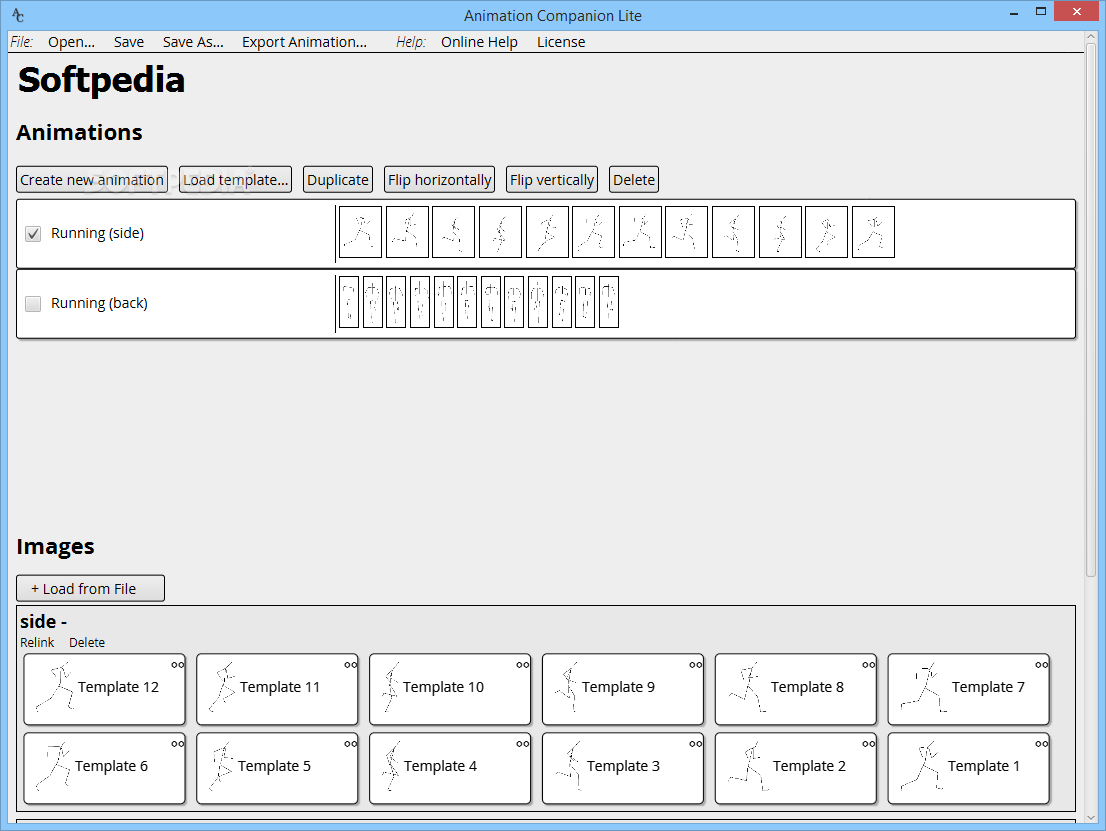The height and width of the screenshot is (831, 1106).
Task: Click the link icon on Template 9 card
Action: point(695,665)
